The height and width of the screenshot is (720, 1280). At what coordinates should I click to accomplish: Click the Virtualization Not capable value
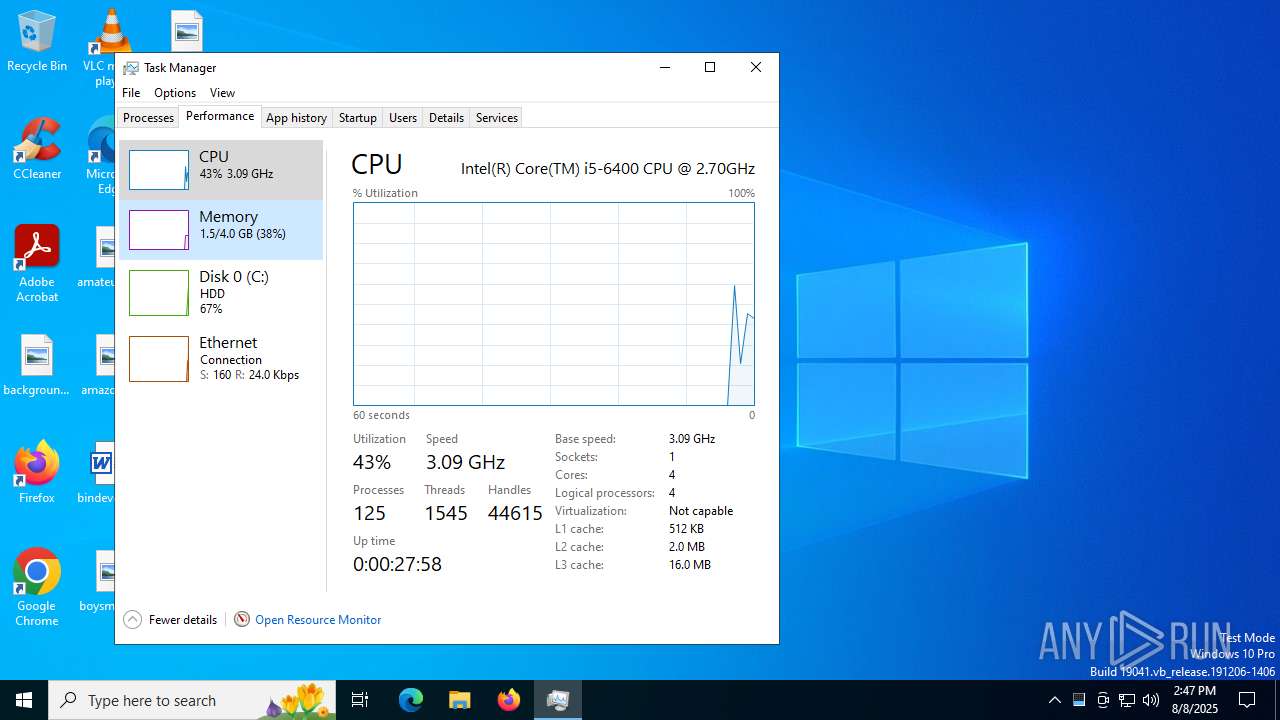(701, 511)
